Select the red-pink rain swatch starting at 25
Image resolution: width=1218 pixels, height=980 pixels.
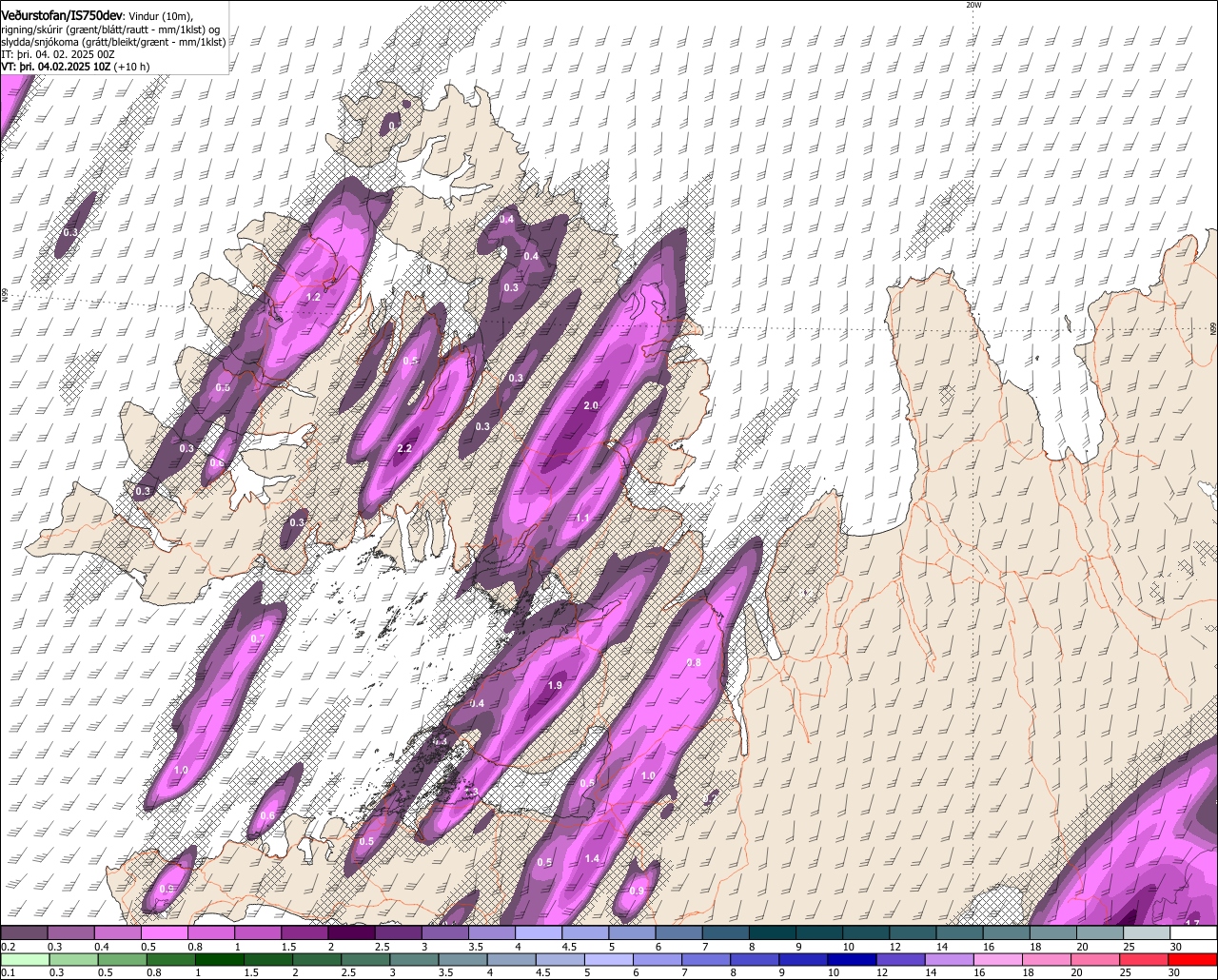pyautogui.click(x=1146, y=959)
